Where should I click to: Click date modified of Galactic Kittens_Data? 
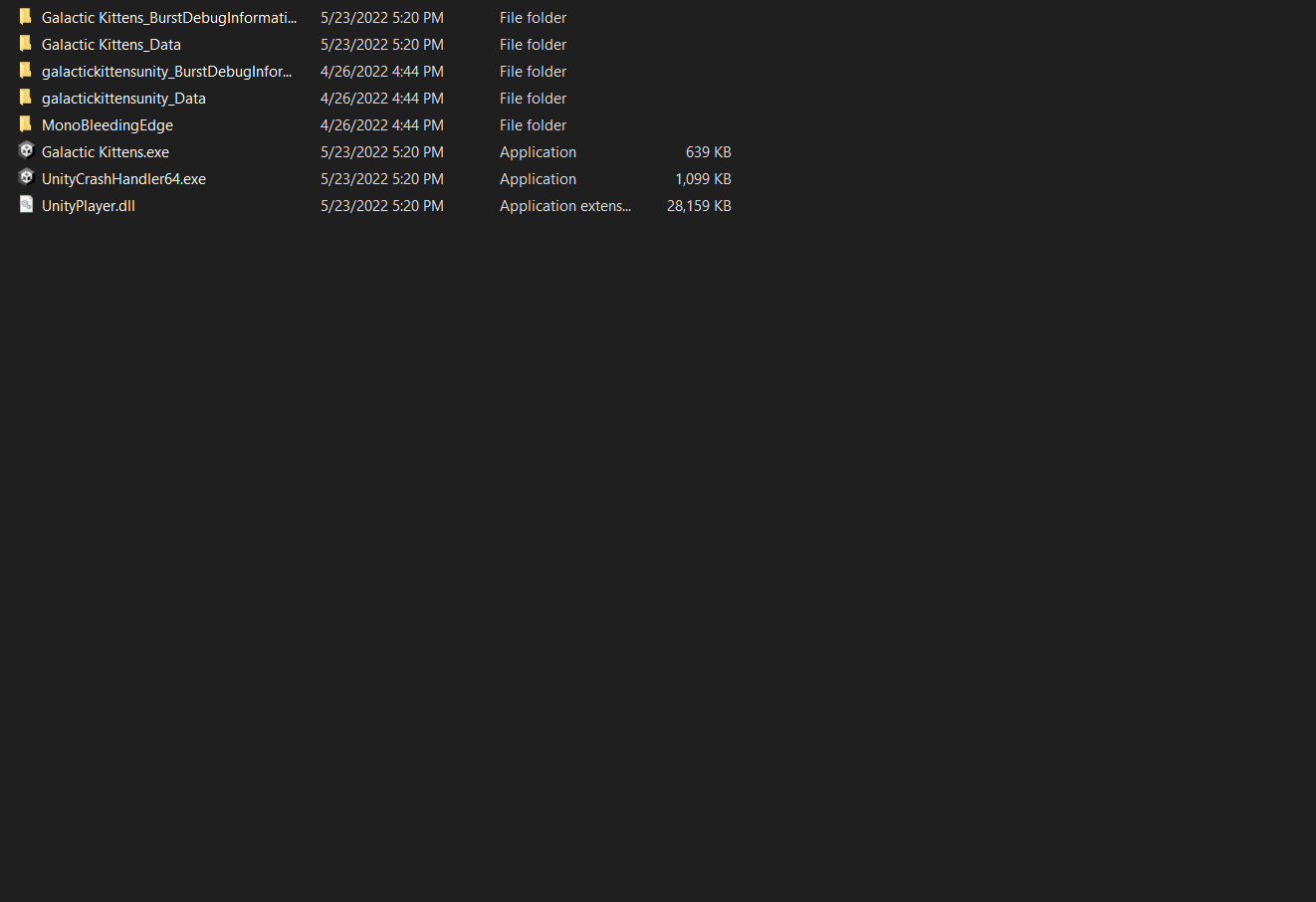coord(382,45)
